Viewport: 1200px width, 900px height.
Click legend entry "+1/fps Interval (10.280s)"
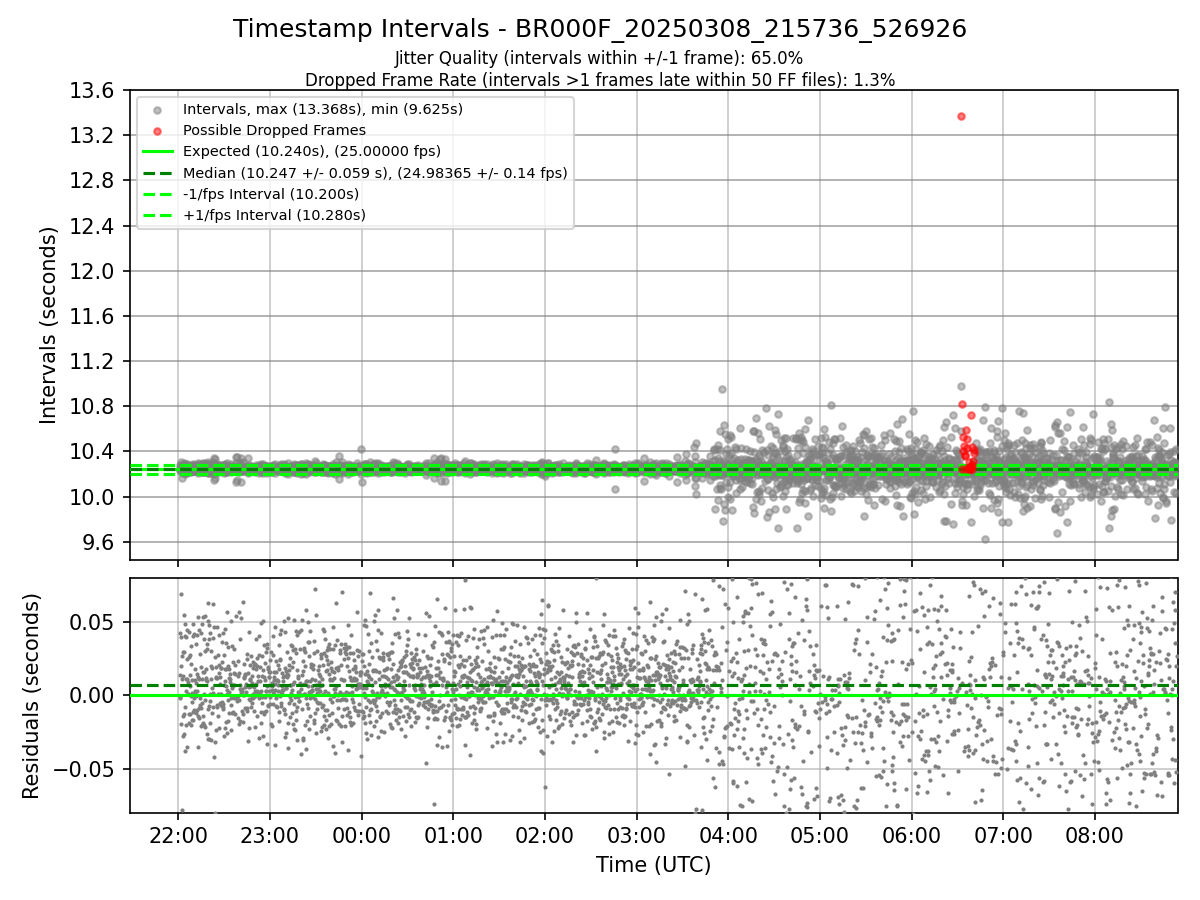coord(274,215)
